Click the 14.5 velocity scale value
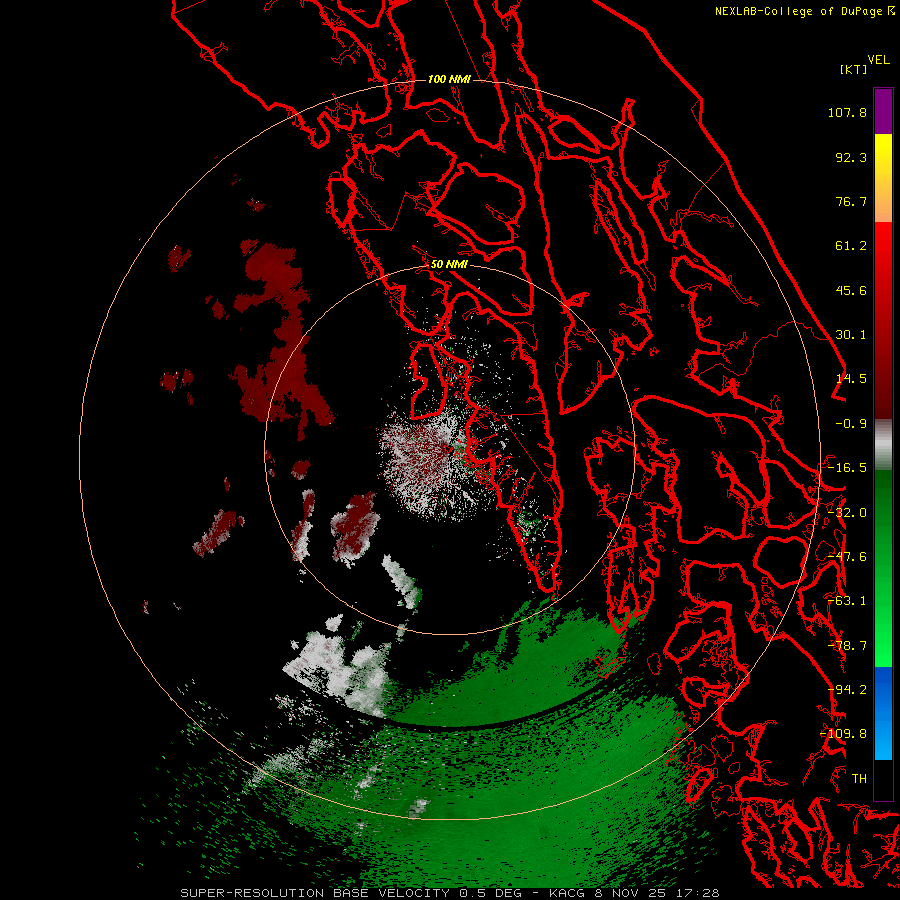The height and width of the screenshot is (900, 900). pos(851,379)
